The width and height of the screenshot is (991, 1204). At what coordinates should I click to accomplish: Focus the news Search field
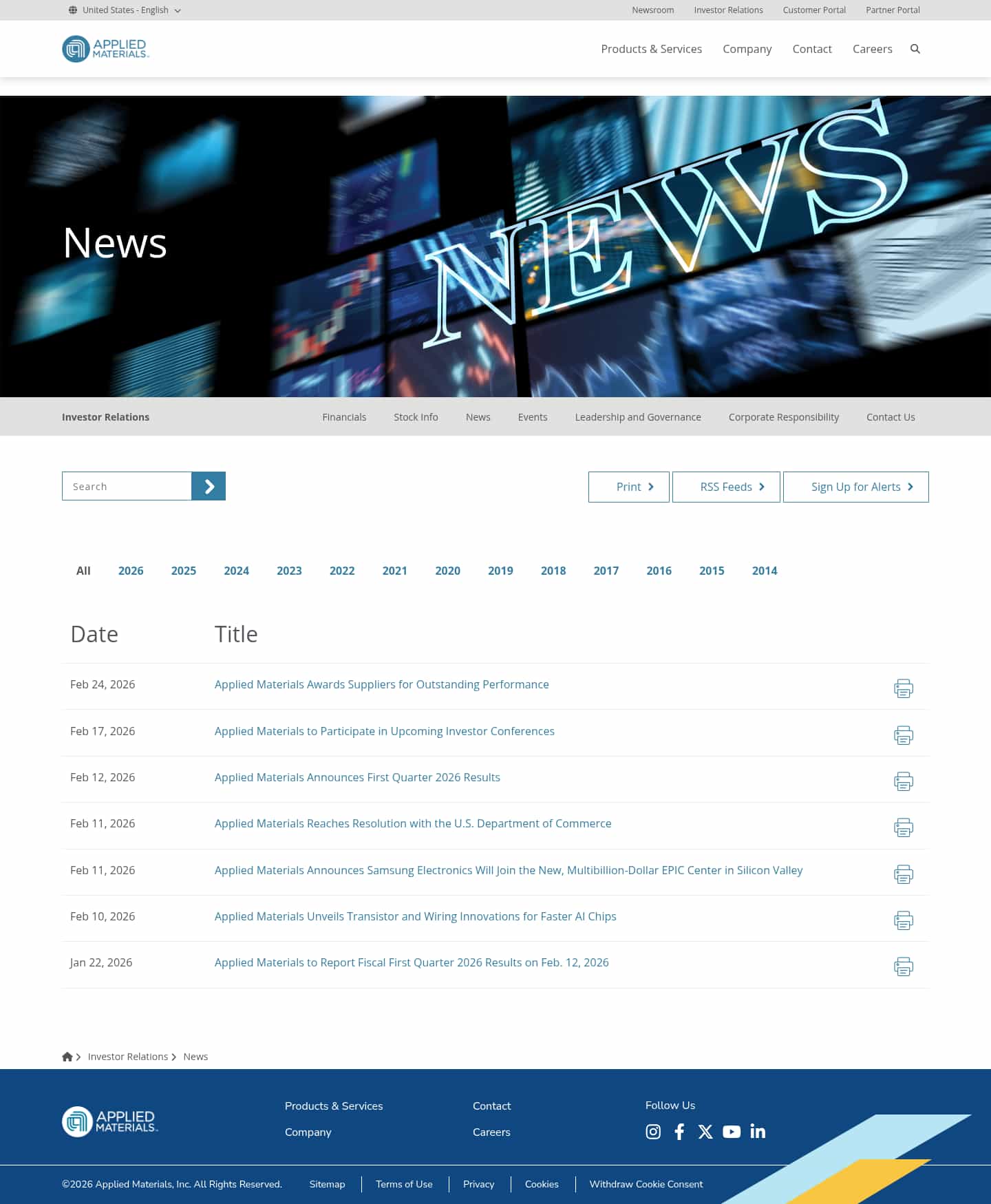127,487
